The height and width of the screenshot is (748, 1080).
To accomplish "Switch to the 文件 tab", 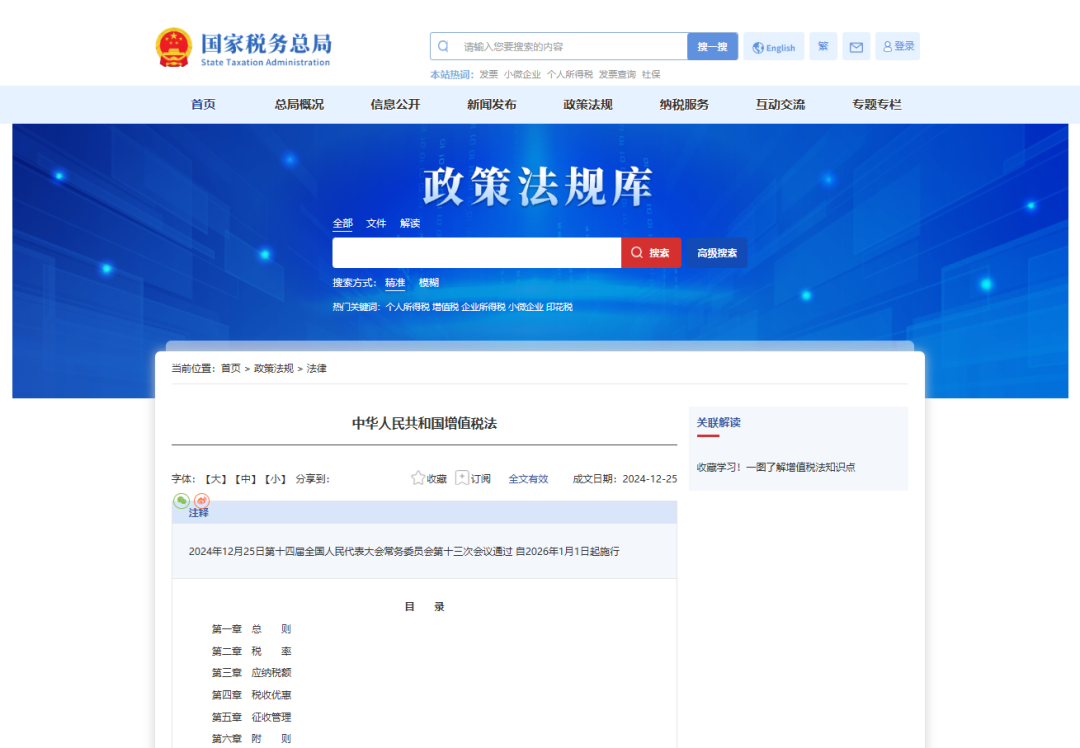I will (376, 223).
